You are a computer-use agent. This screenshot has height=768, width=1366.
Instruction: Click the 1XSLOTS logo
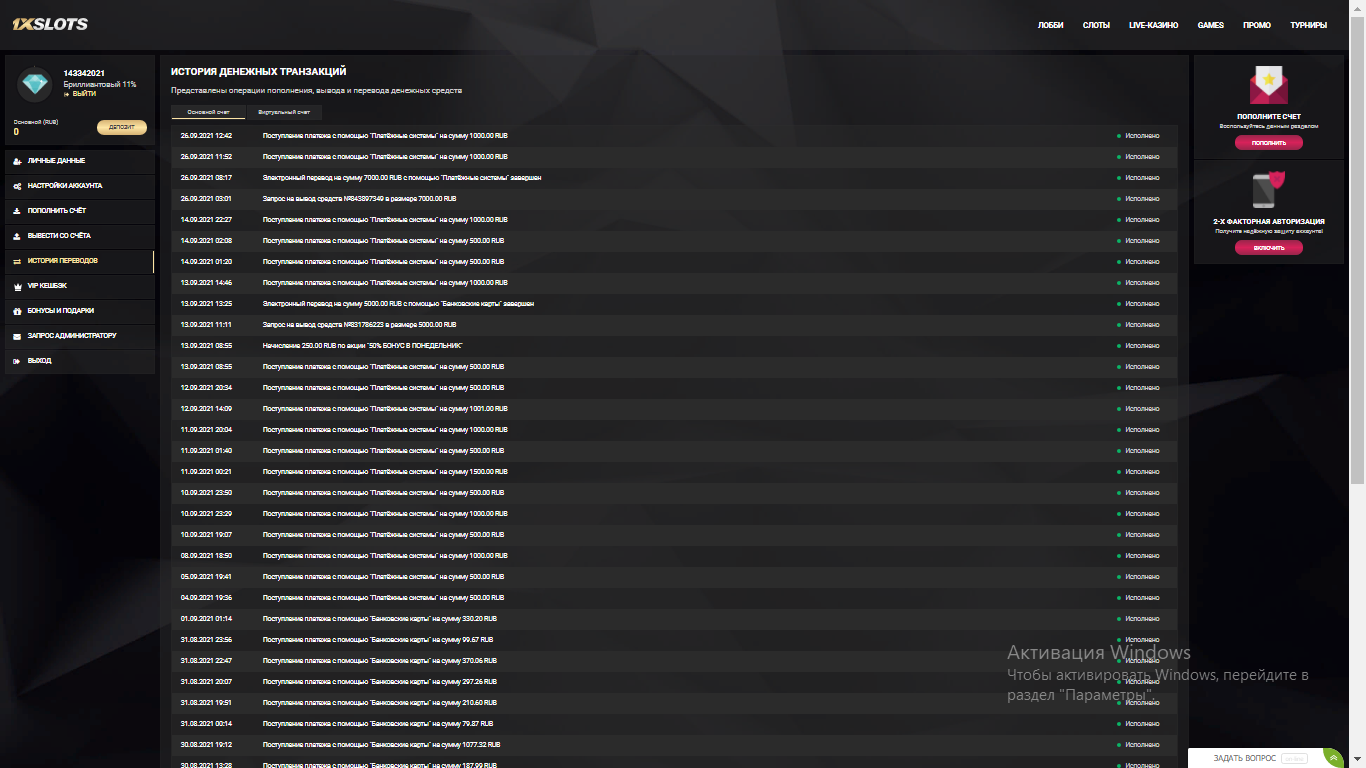tap(50, 24)
